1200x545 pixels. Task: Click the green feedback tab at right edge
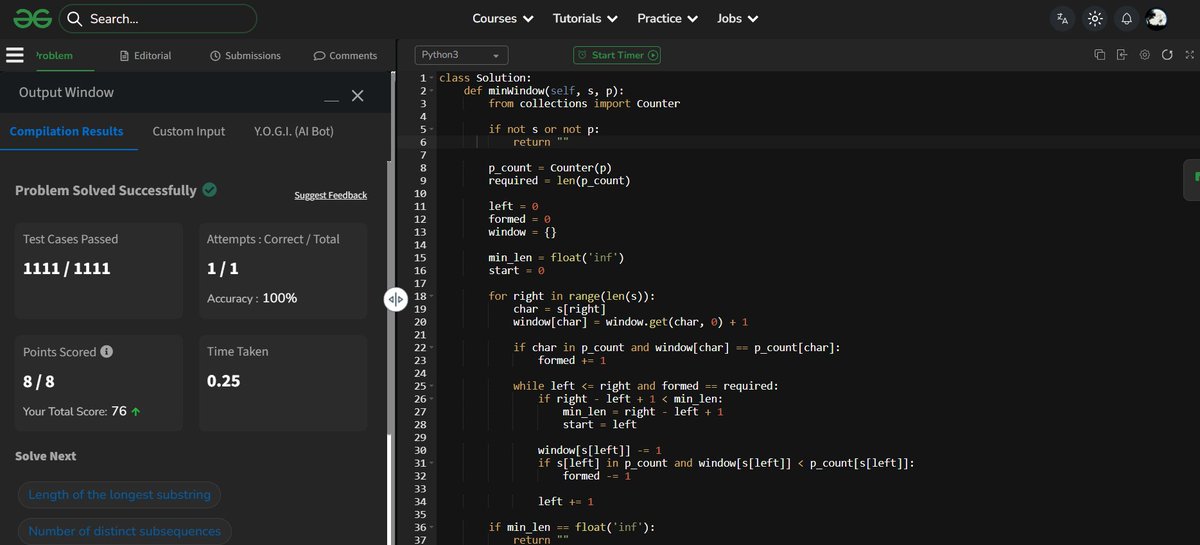click(x=1193, y=180)
